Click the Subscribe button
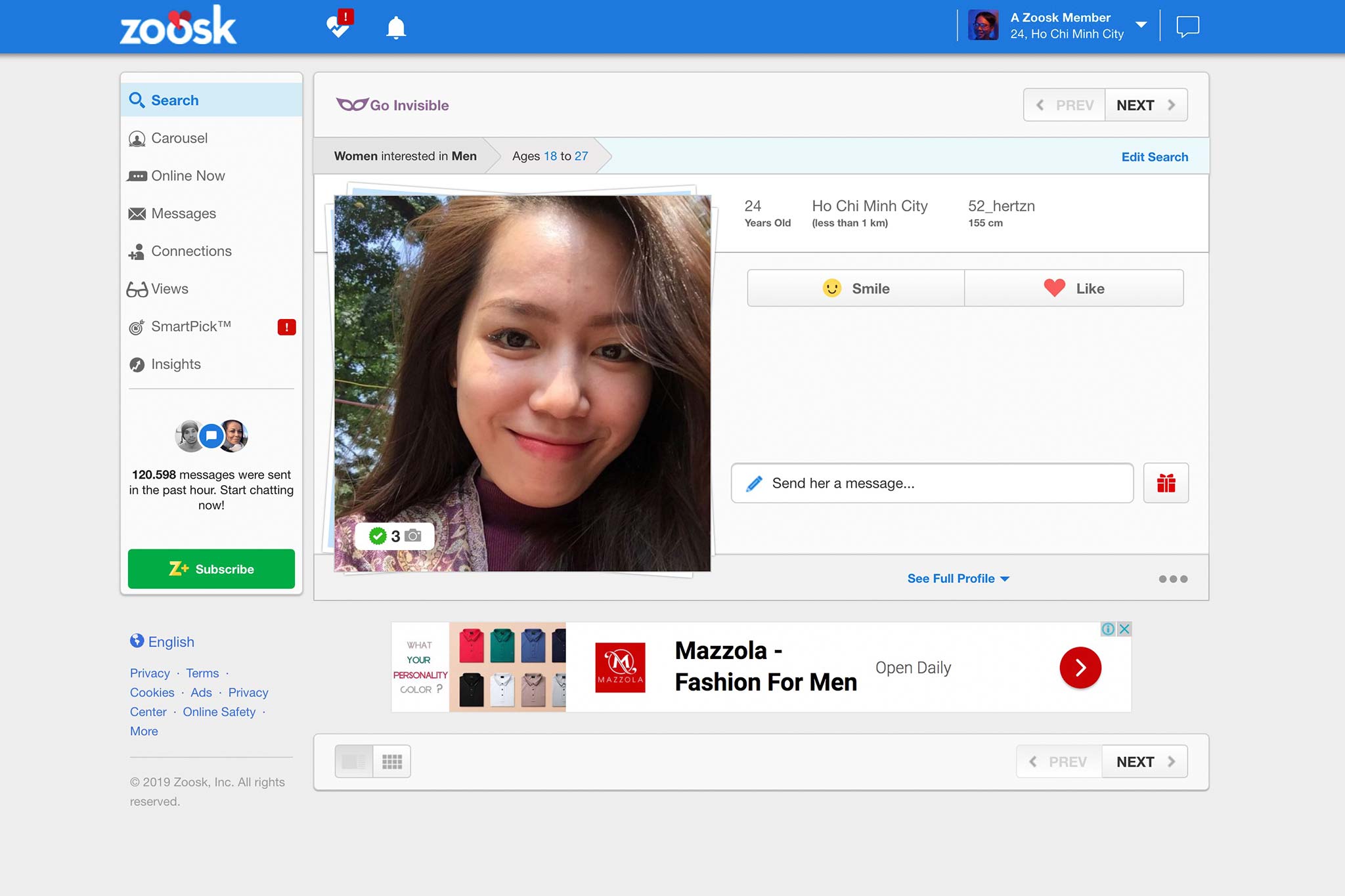This screenshot has height=896, width=1345. pyautogui.click(x=211, y=568)
